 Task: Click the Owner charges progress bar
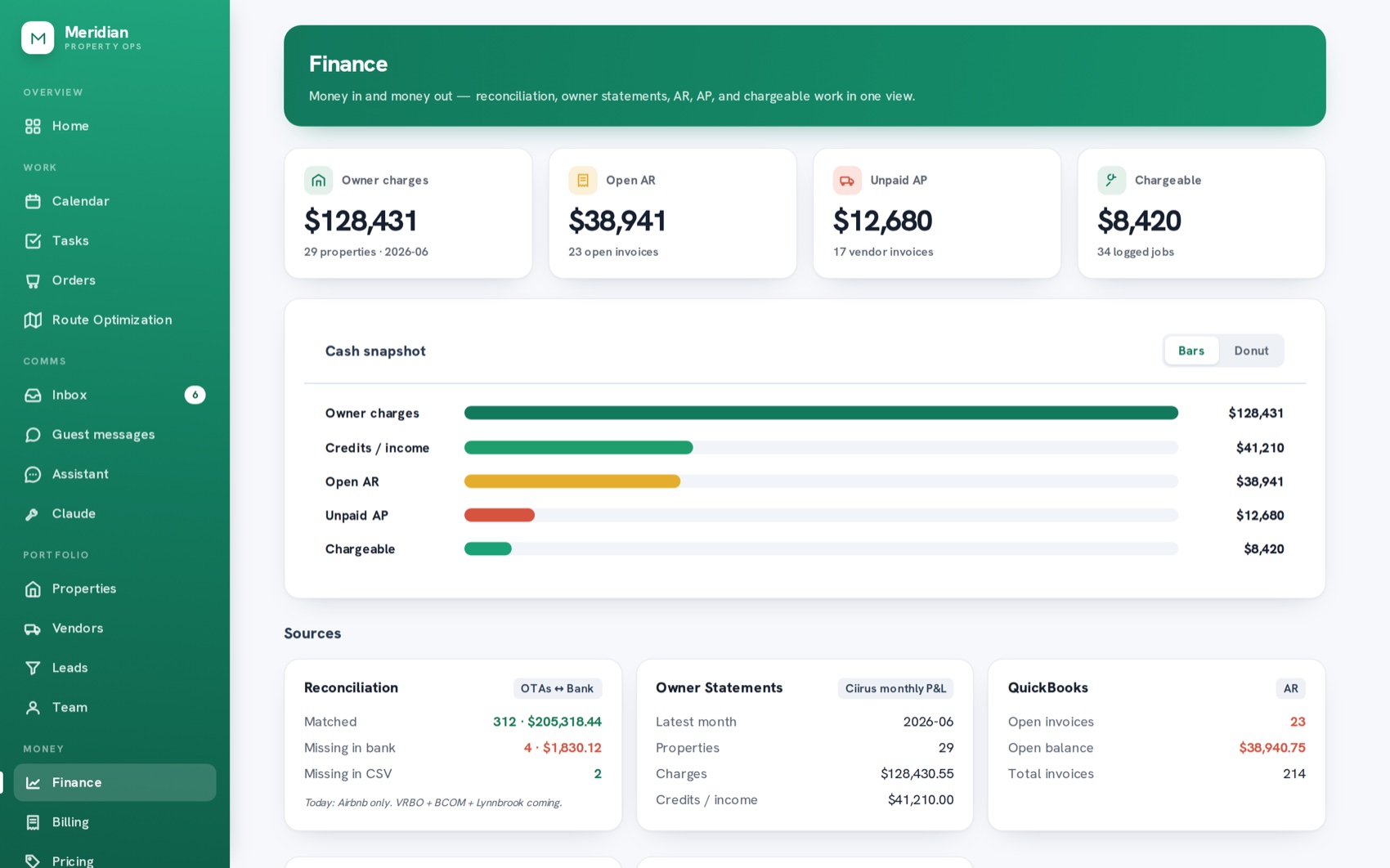pyautogui.click(x=821, y=413)
